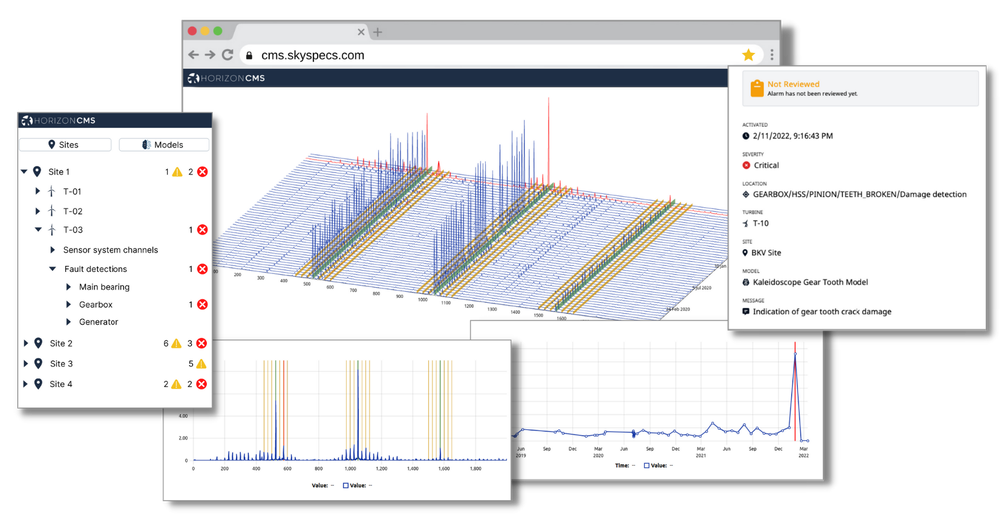Click Site 4 red critical icon
This screenshot has width=1000, height=530.
click(202, 384)
